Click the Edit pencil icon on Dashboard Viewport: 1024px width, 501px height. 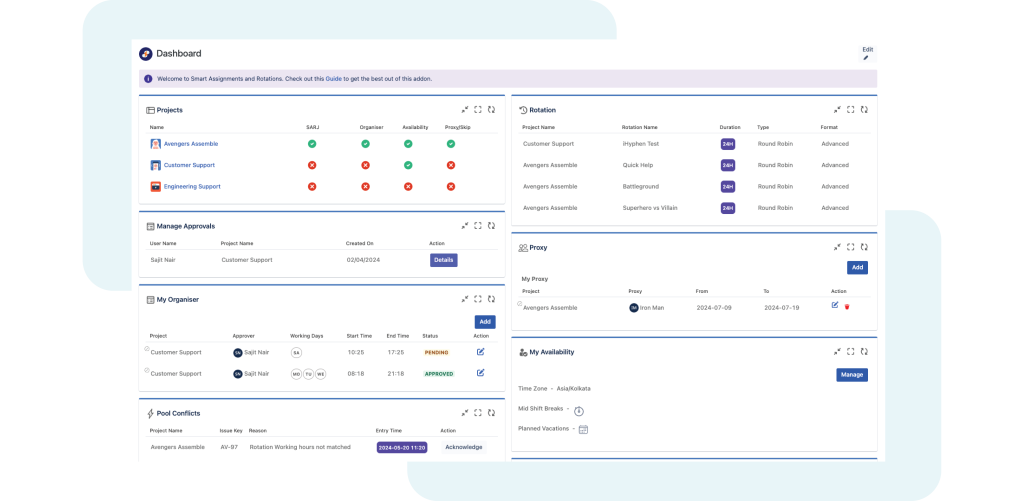pyautogui.click(x=866, y=58)
